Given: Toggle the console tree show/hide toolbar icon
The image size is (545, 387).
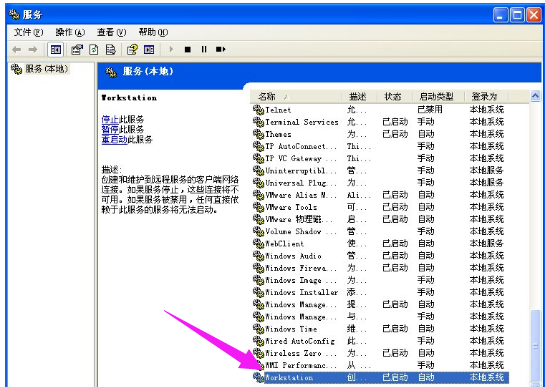Looking at the screenshot, I should 56,50.
